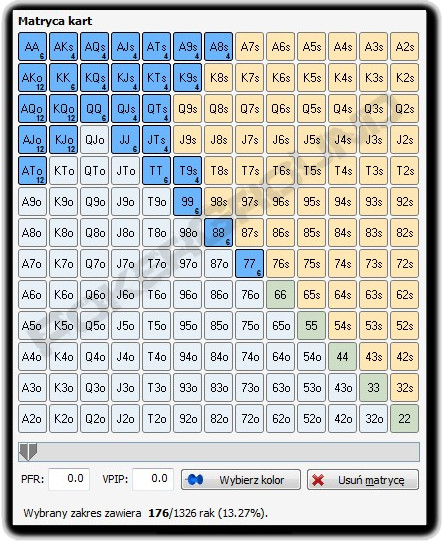Select the 22 pocket pair cell
443x545 pixels.
tap(404, 419)
